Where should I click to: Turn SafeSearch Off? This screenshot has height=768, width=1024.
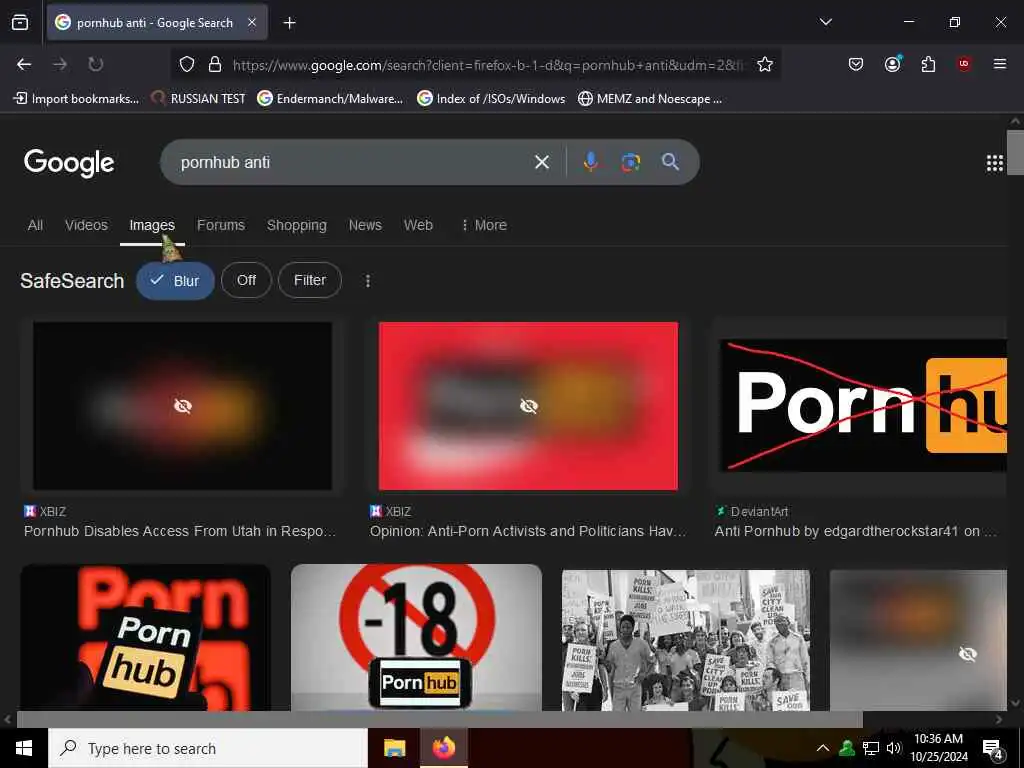[246, 280]
